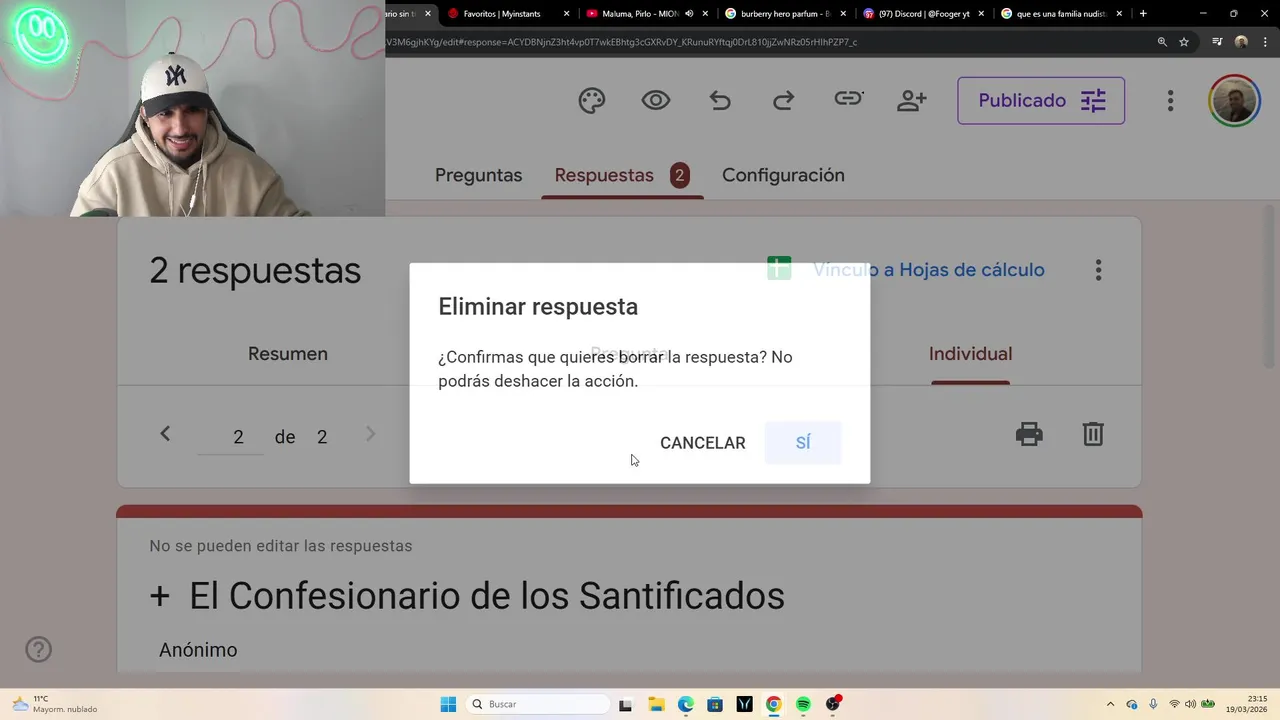Click the eye preview icon
This screenshot has width=1280, height=720.
pyautogui.click(x=656, y=100)
